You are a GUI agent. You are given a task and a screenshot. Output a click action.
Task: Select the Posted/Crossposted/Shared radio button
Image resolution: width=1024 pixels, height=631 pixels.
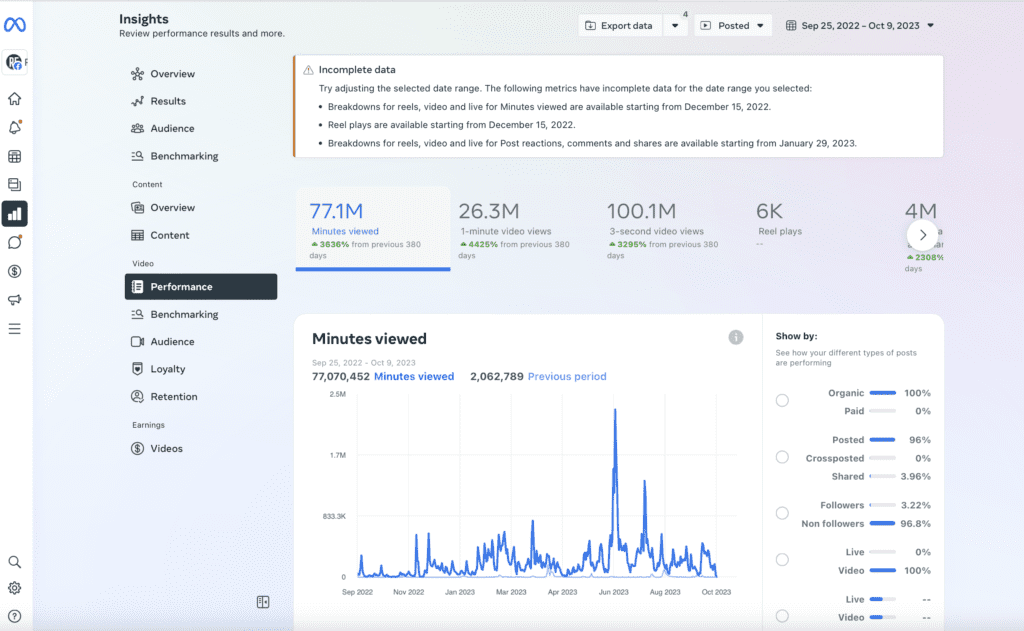(782, 457)
